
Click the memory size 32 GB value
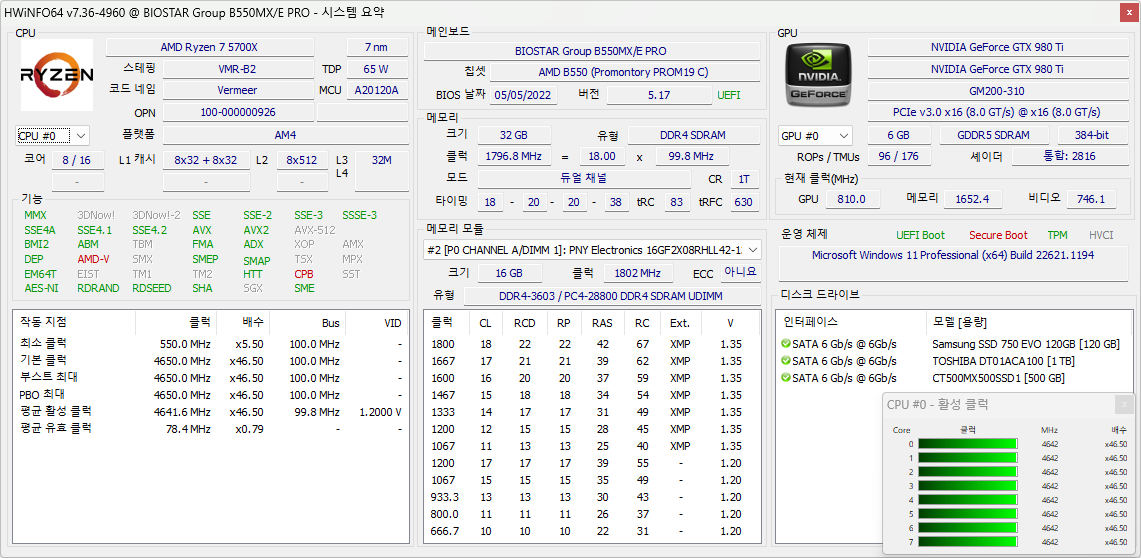coord(514,135)
